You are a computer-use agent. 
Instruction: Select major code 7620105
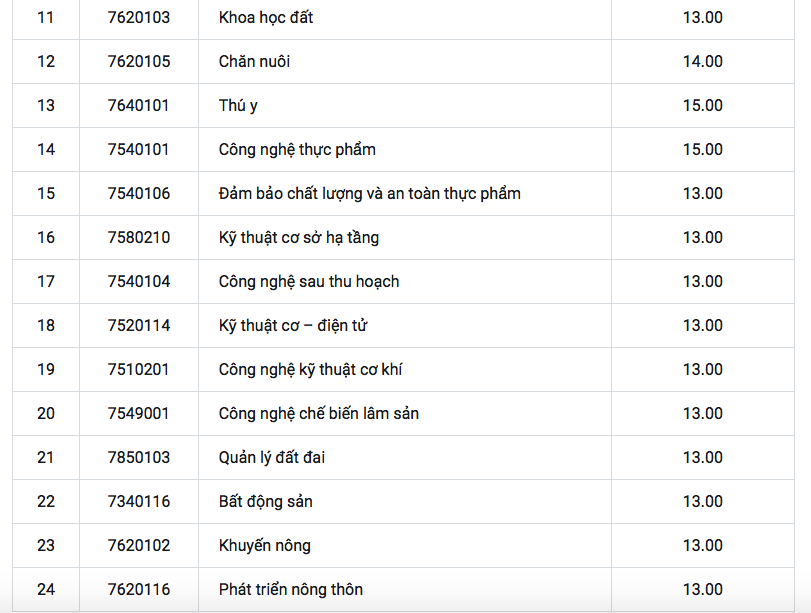[139, 62]
